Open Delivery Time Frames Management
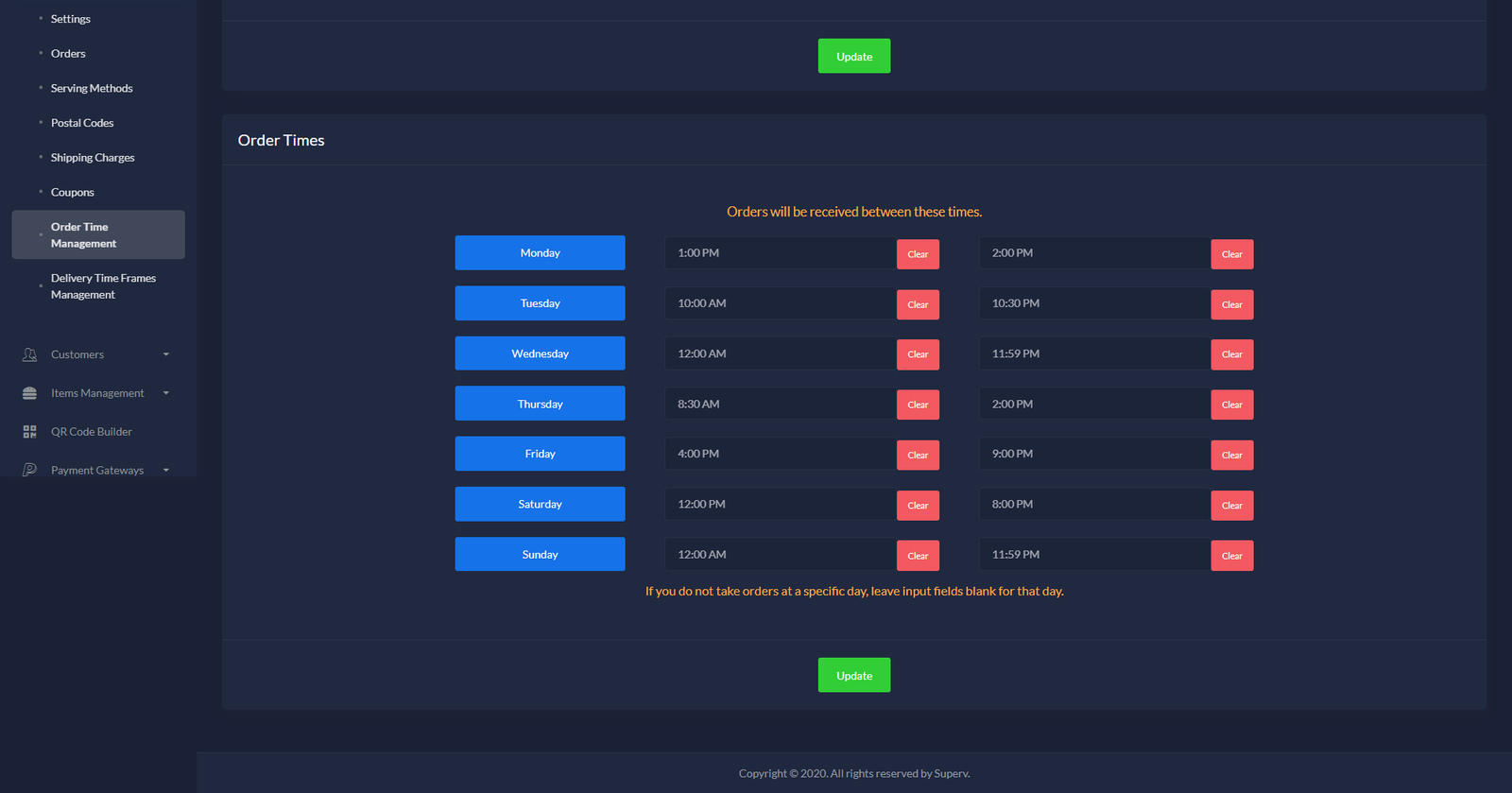The height and width of the screenshot is (793, 1512). tap(103, 286)
